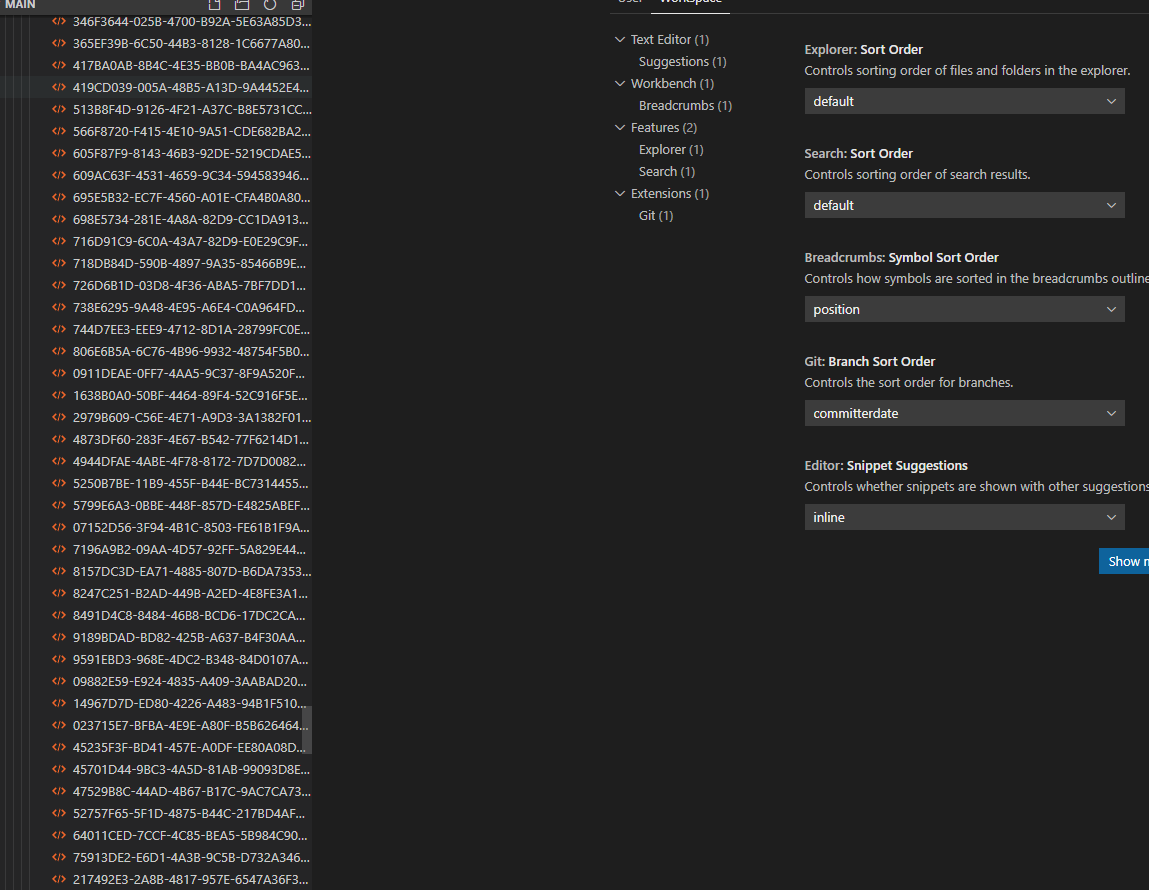
Task: Click the Refresh Explorer icon
Action: [x=268, y=5]
